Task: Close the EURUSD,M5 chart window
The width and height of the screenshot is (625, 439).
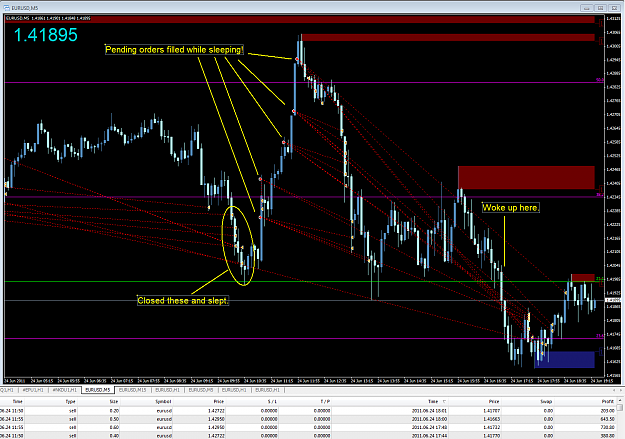Action: (614, 8)
